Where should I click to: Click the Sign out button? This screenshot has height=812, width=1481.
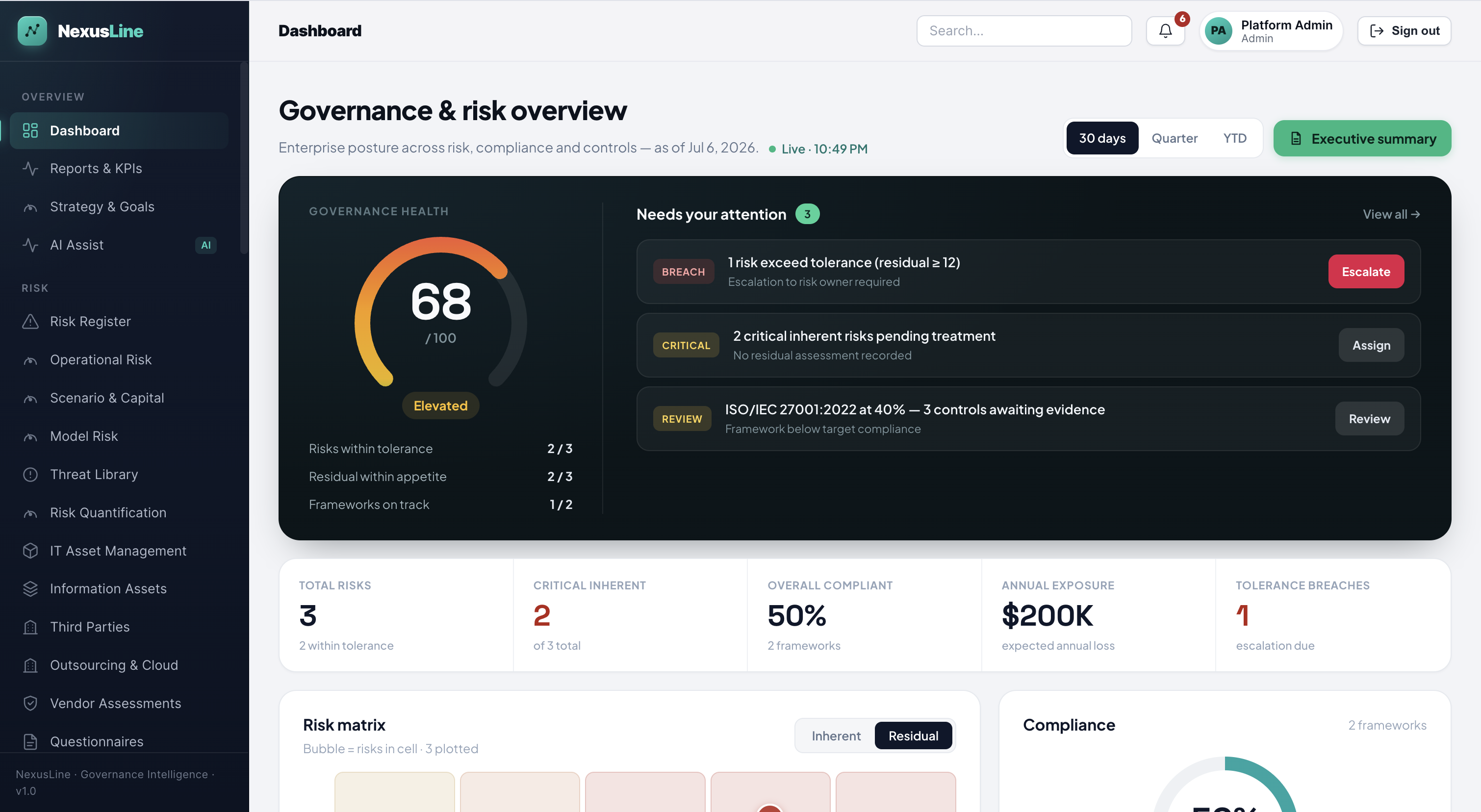pos(1404,30)
